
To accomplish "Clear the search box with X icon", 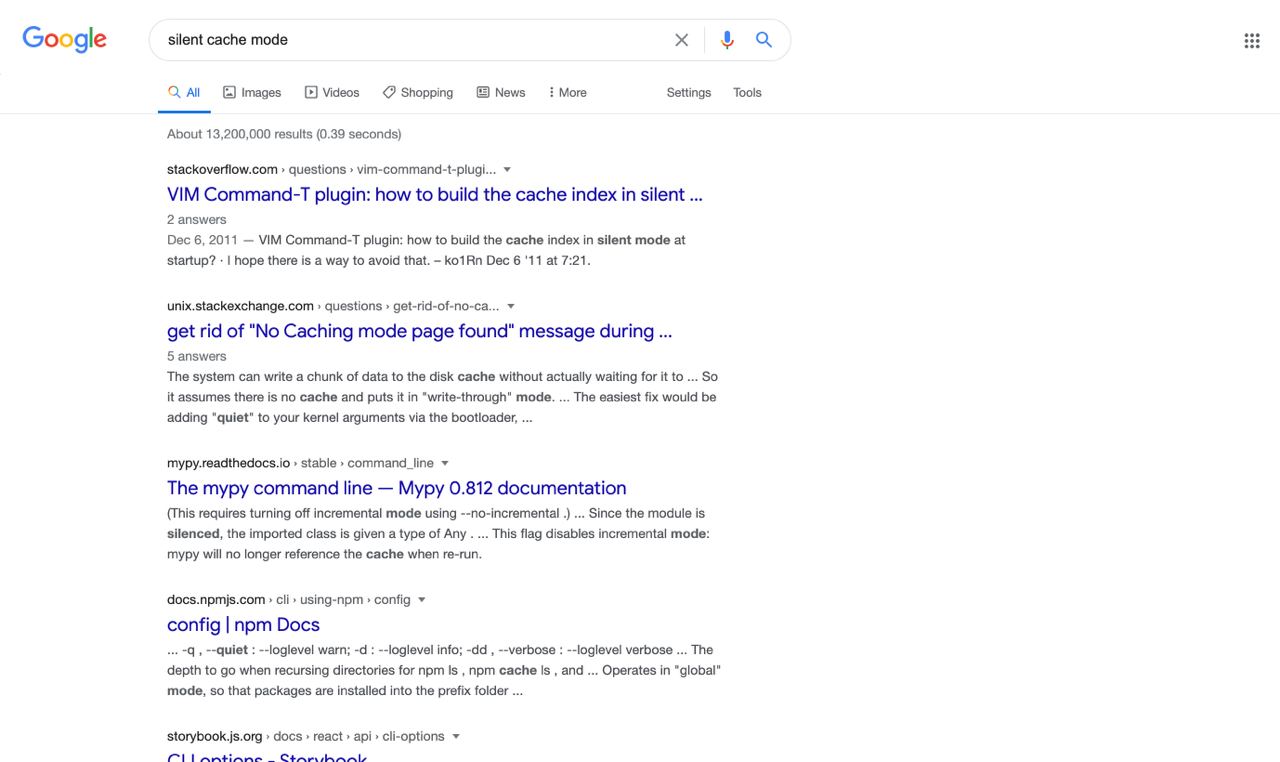I will [x=681, y=40].
